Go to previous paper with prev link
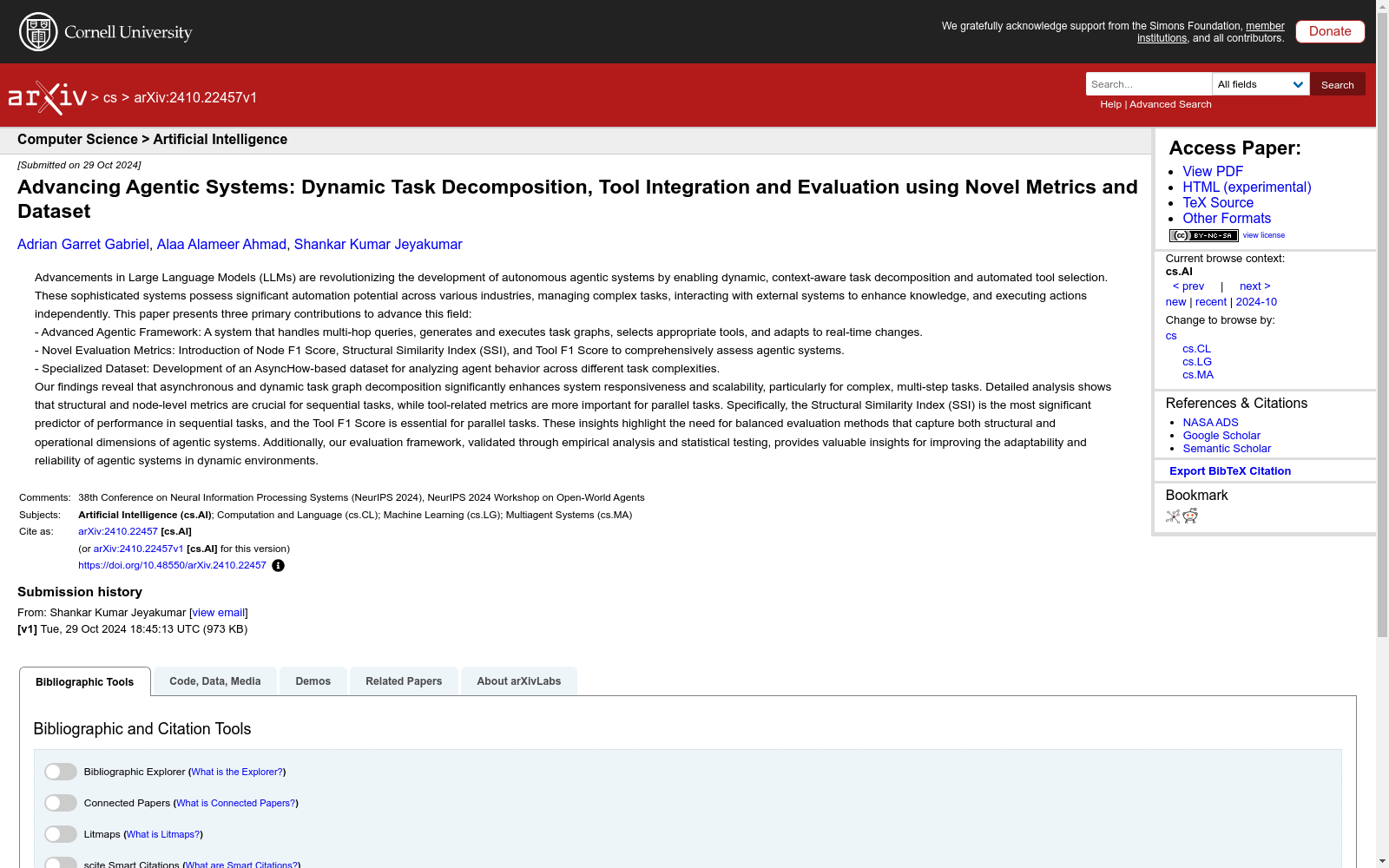 tap(1188, 286)
